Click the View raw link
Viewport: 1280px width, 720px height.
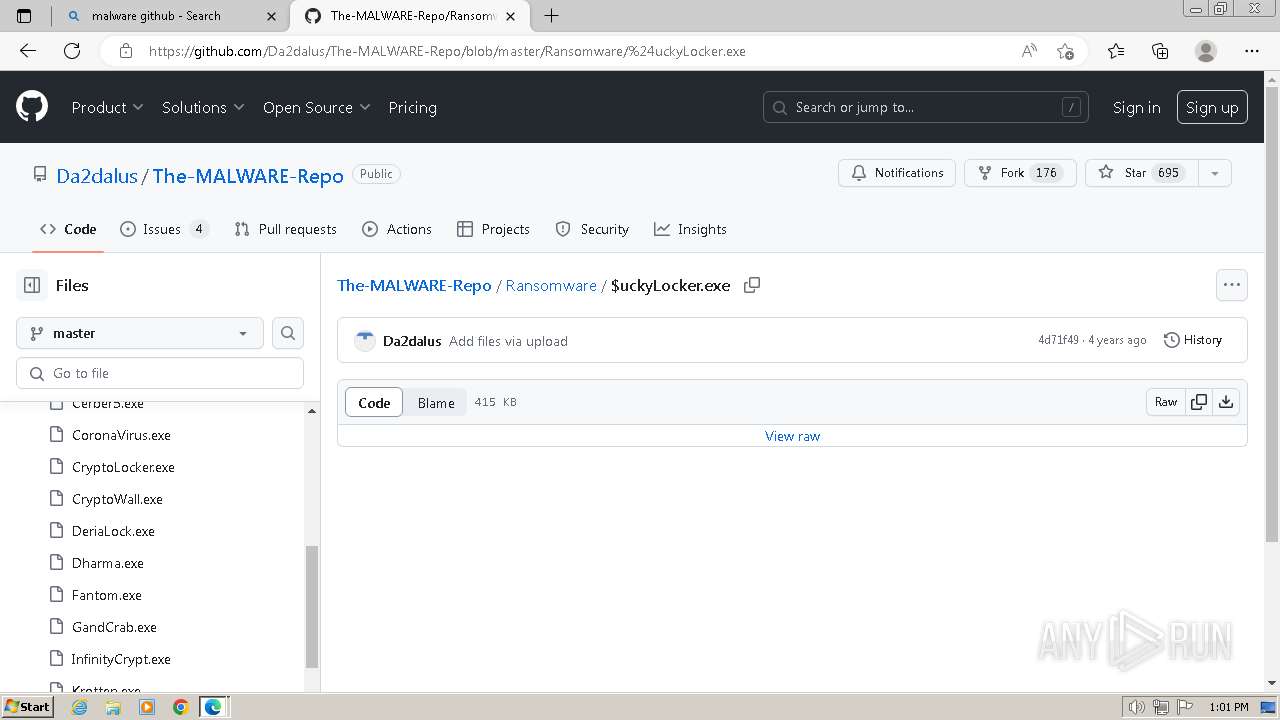point(792,436)
